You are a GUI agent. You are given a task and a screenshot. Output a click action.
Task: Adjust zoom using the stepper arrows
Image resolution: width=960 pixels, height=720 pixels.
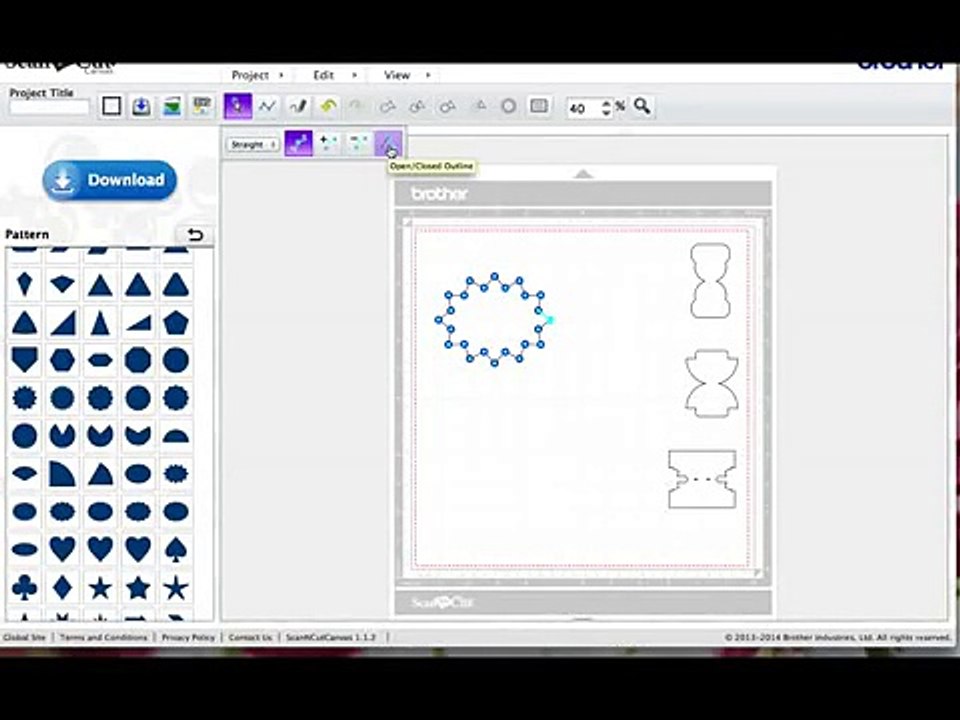pos(606,108)
